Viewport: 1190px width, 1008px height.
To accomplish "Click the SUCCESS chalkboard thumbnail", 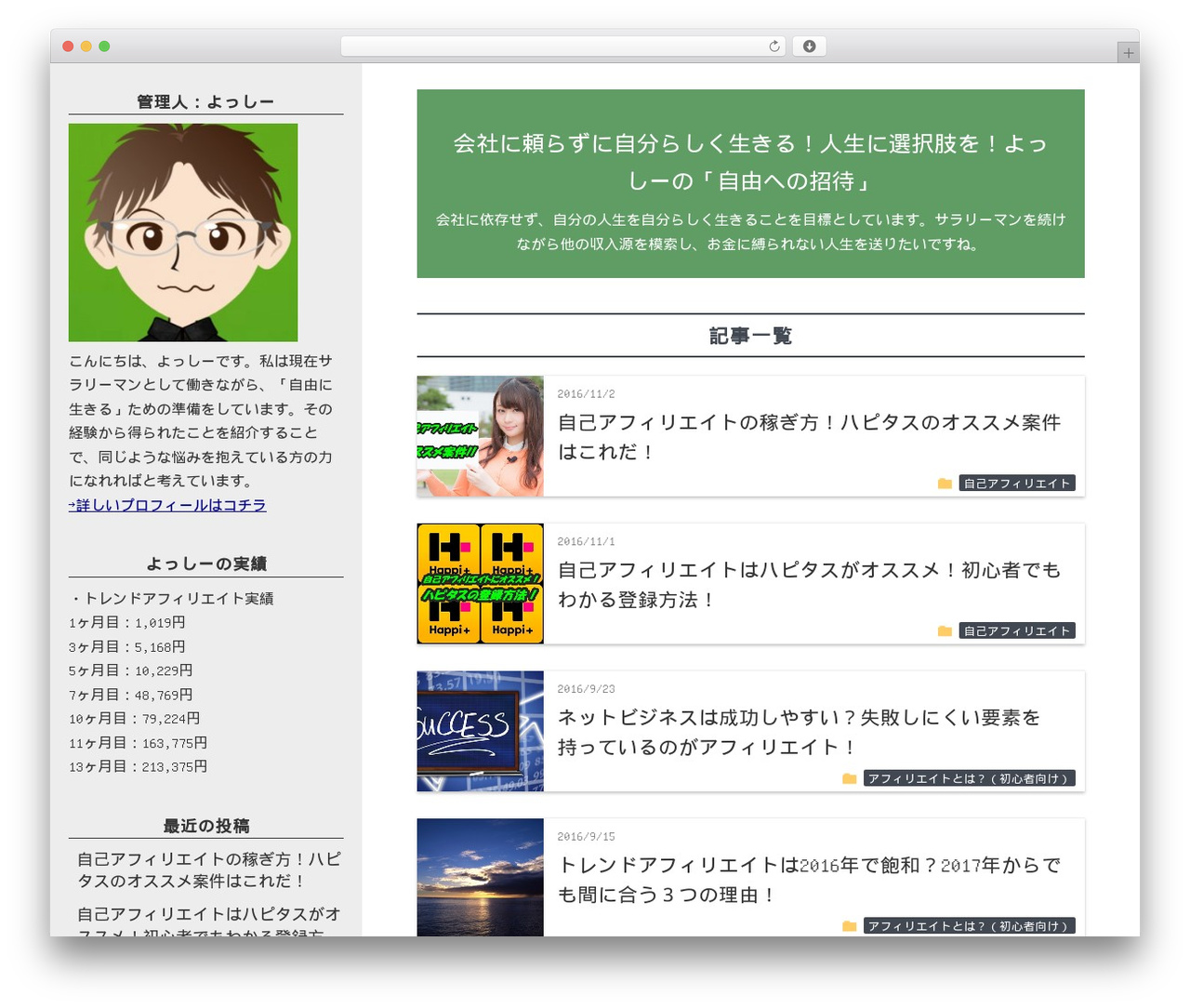I will pos(480,731).
